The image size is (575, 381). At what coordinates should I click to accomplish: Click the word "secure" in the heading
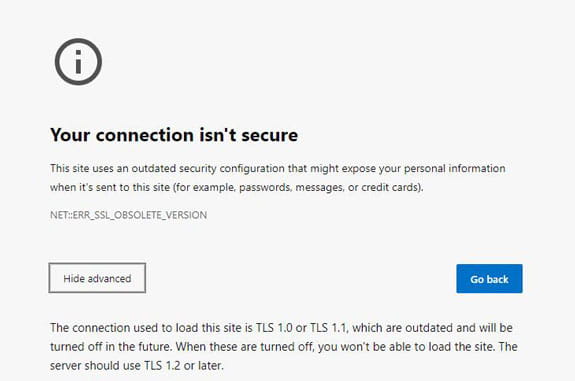pos(270,135)
